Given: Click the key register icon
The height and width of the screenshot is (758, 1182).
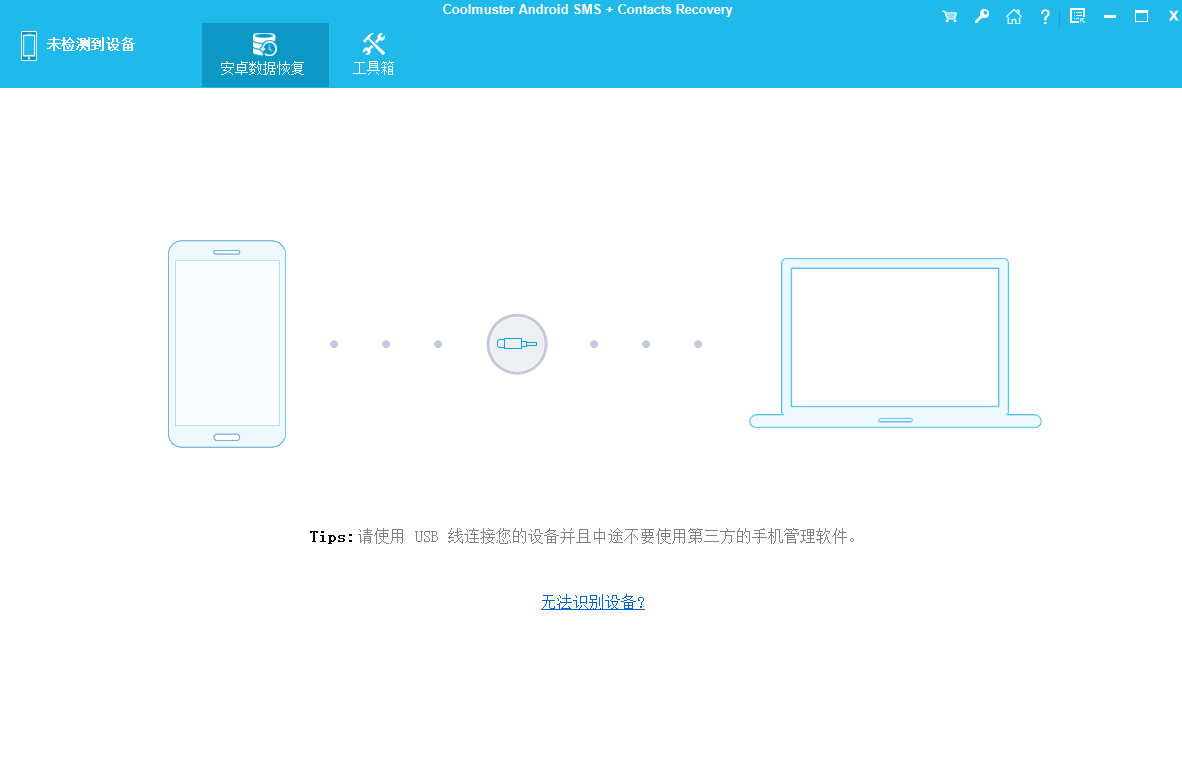Looking at the screenshot, I should (x=981, y=17).
